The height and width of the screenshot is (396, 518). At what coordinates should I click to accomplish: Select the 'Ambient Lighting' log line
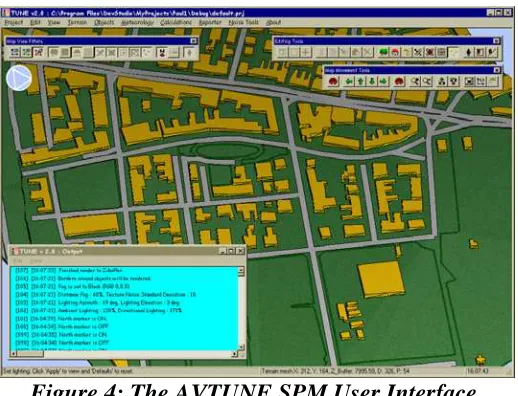point(99,310)
